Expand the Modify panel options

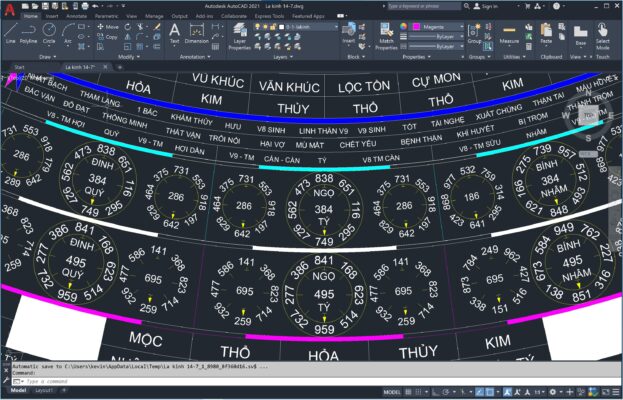[123, 57]
